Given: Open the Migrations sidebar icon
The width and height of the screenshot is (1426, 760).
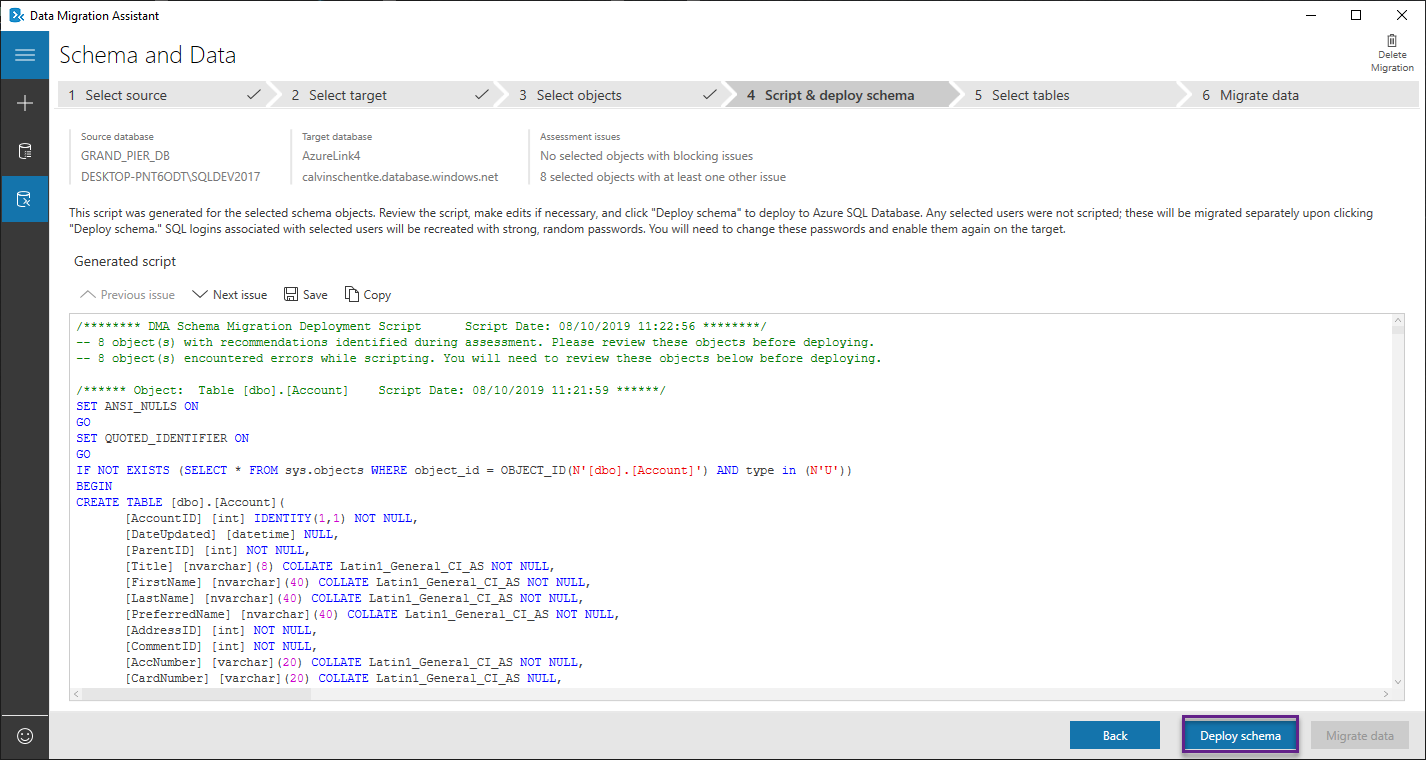Looking at the screenshot, I should pos(25,199).
